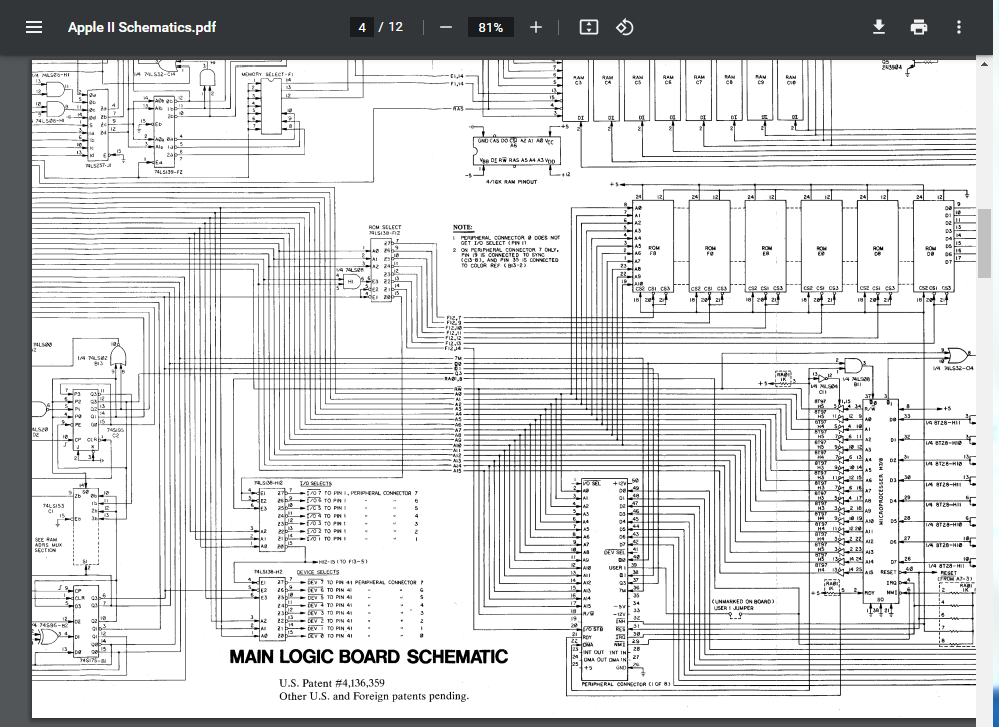Click the zoom in plus button
Viewport: 999px width, 727px height.
click(536, 27)
